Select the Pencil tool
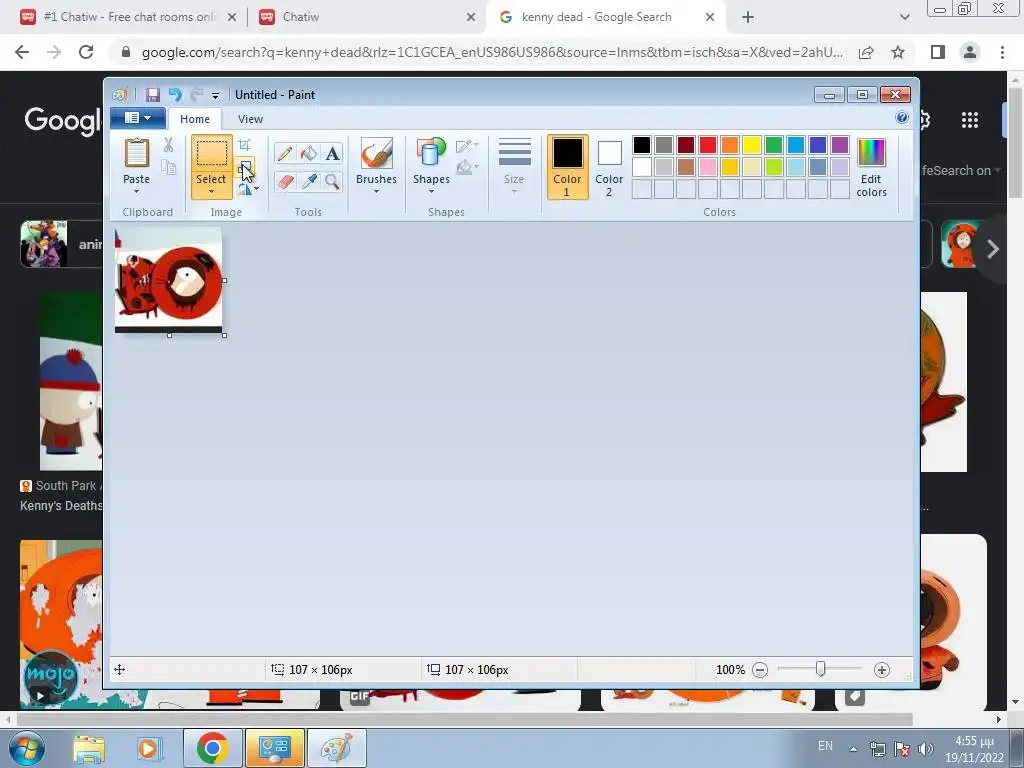Image resolution: width=1024 pixels, height=768 pixels. (x=285, y=153)
